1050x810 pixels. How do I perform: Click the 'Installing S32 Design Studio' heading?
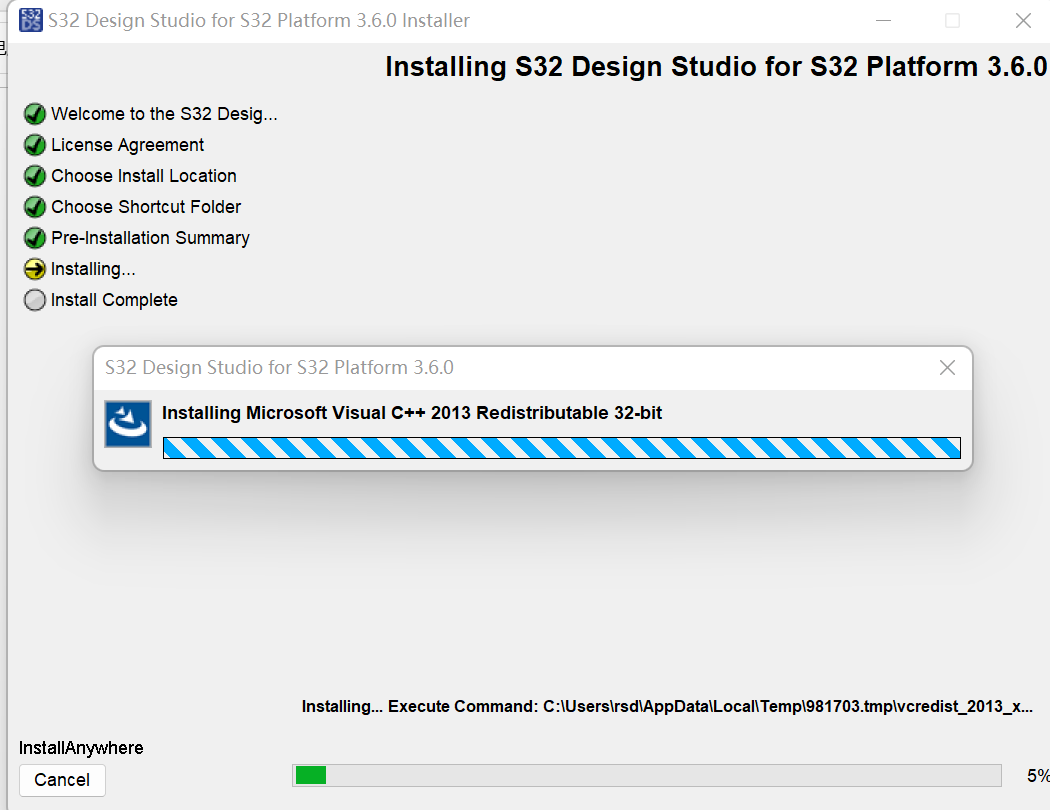(x=716, y=66)
